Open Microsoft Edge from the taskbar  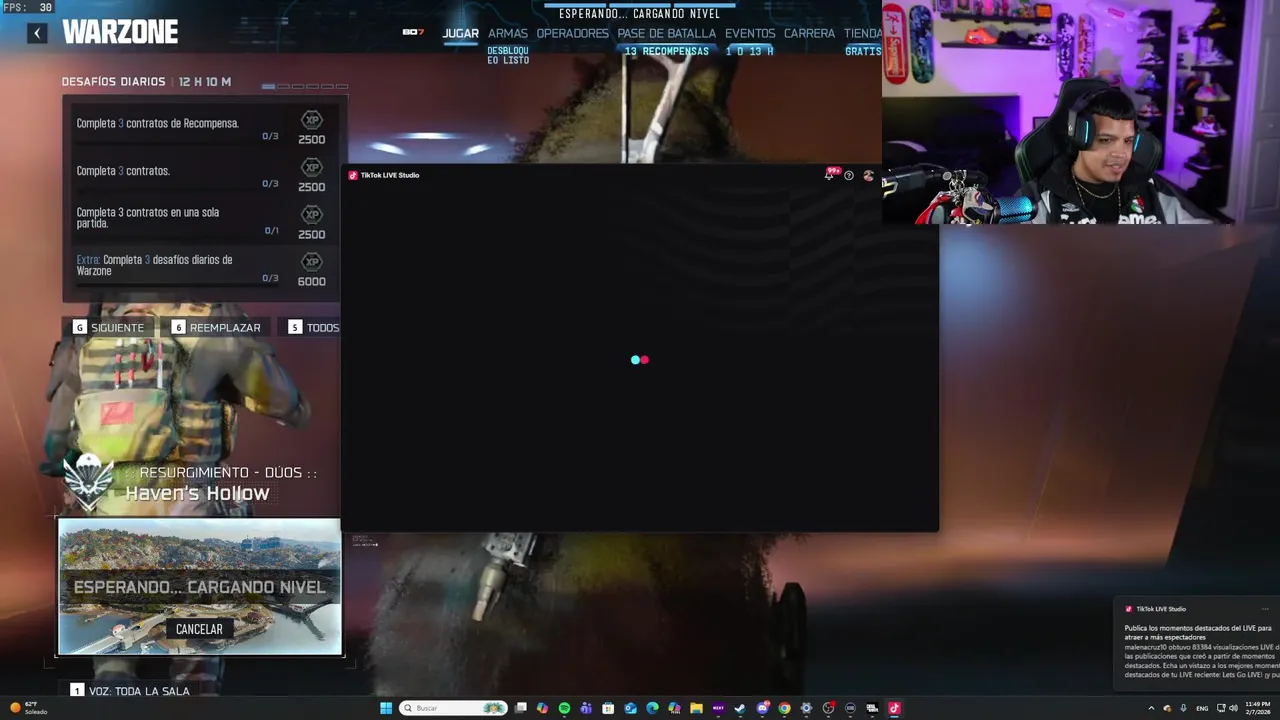click(652, 708)
